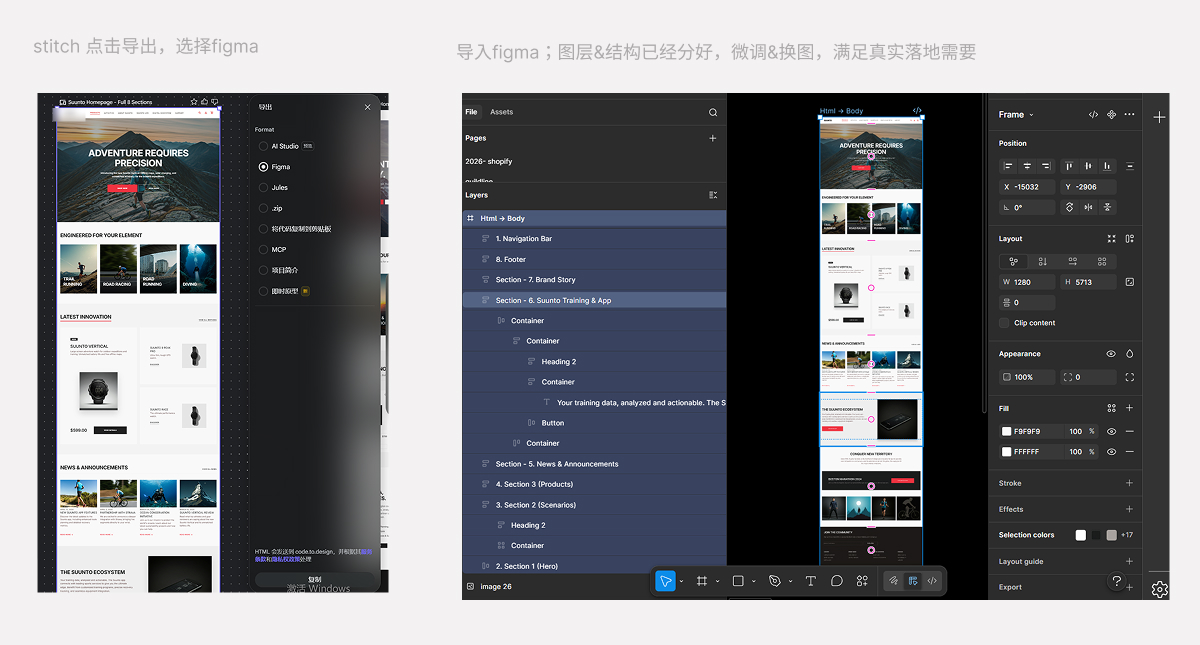Image resolution: width=1200 pixels, height=645 pixels.
Task: Open dropdown arrow next to Rectangle tool
Action: point(753,581)
